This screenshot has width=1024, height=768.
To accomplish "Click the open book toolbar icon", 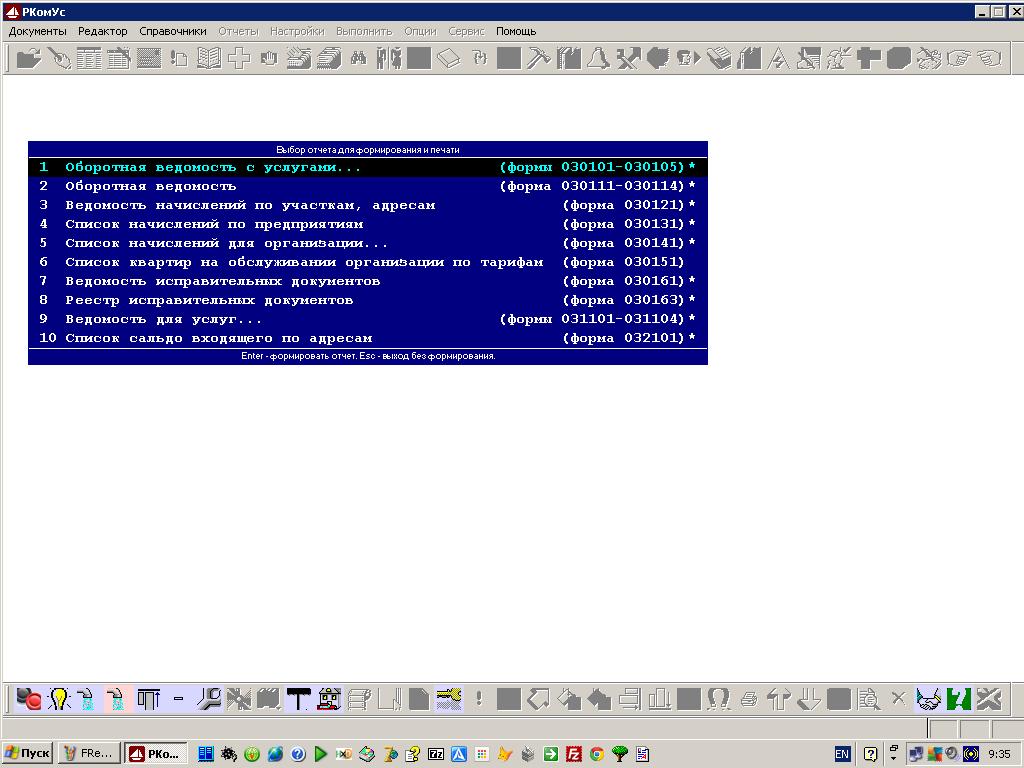I will [x=208, y=59].
